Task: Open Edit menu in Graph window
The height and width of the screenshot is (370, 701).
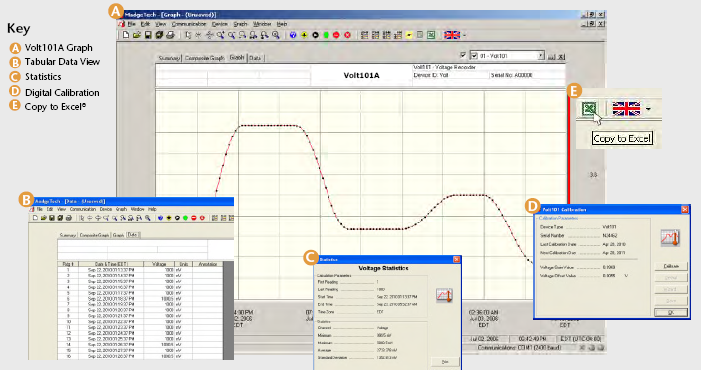Action: (145, 24)
